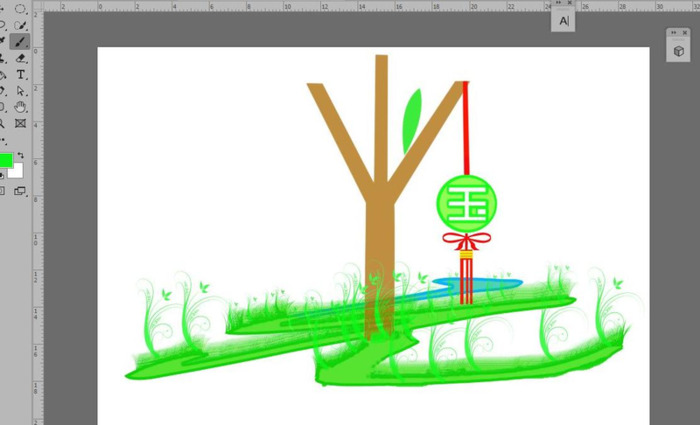
Task: Select the Horizontal Type tool
Action: (x=20, y=75)
